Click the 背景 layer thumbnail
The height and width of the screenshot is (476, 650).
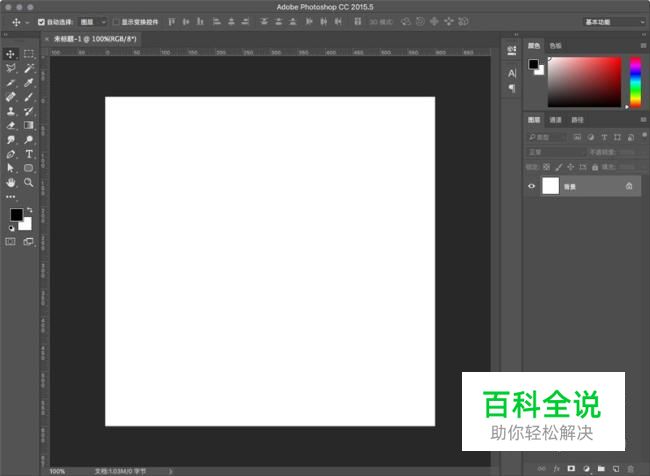click(550, 186)
